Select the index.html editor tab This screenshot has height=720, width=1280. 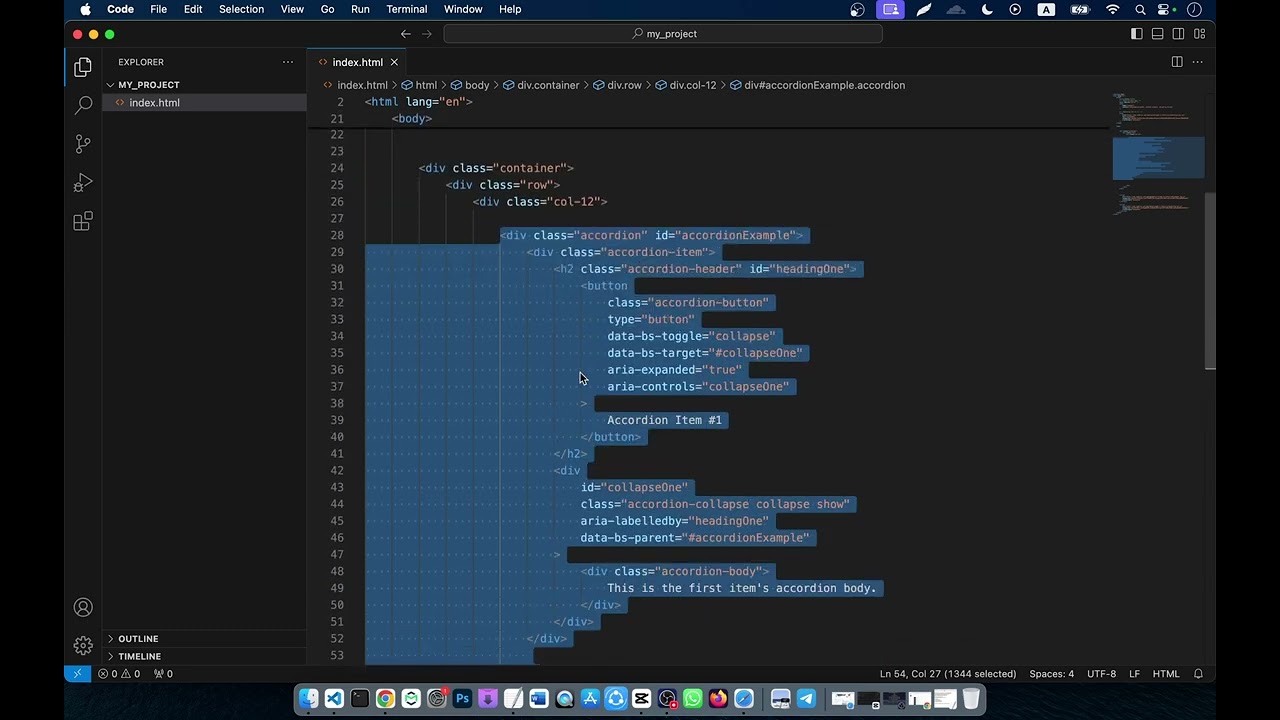355,62
